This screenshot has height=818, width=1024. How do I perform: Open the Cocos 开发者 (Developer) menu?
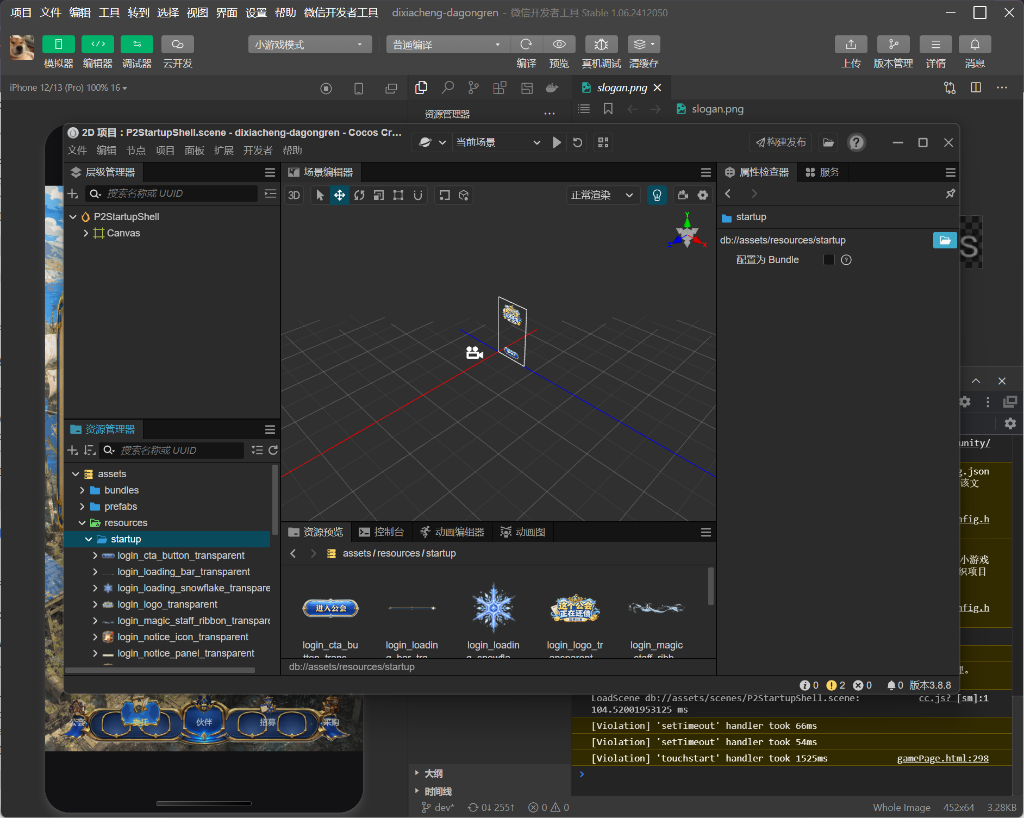pyautogui.click(x=258, y=150)
